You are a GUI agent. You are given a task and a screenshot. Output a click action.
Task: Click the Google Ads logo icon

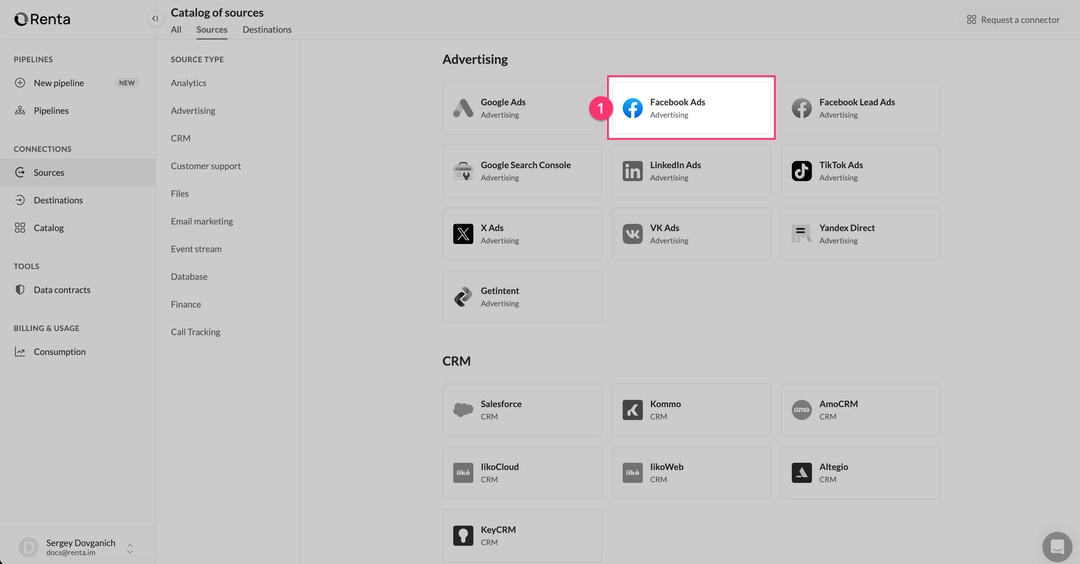tap(463, 108)
